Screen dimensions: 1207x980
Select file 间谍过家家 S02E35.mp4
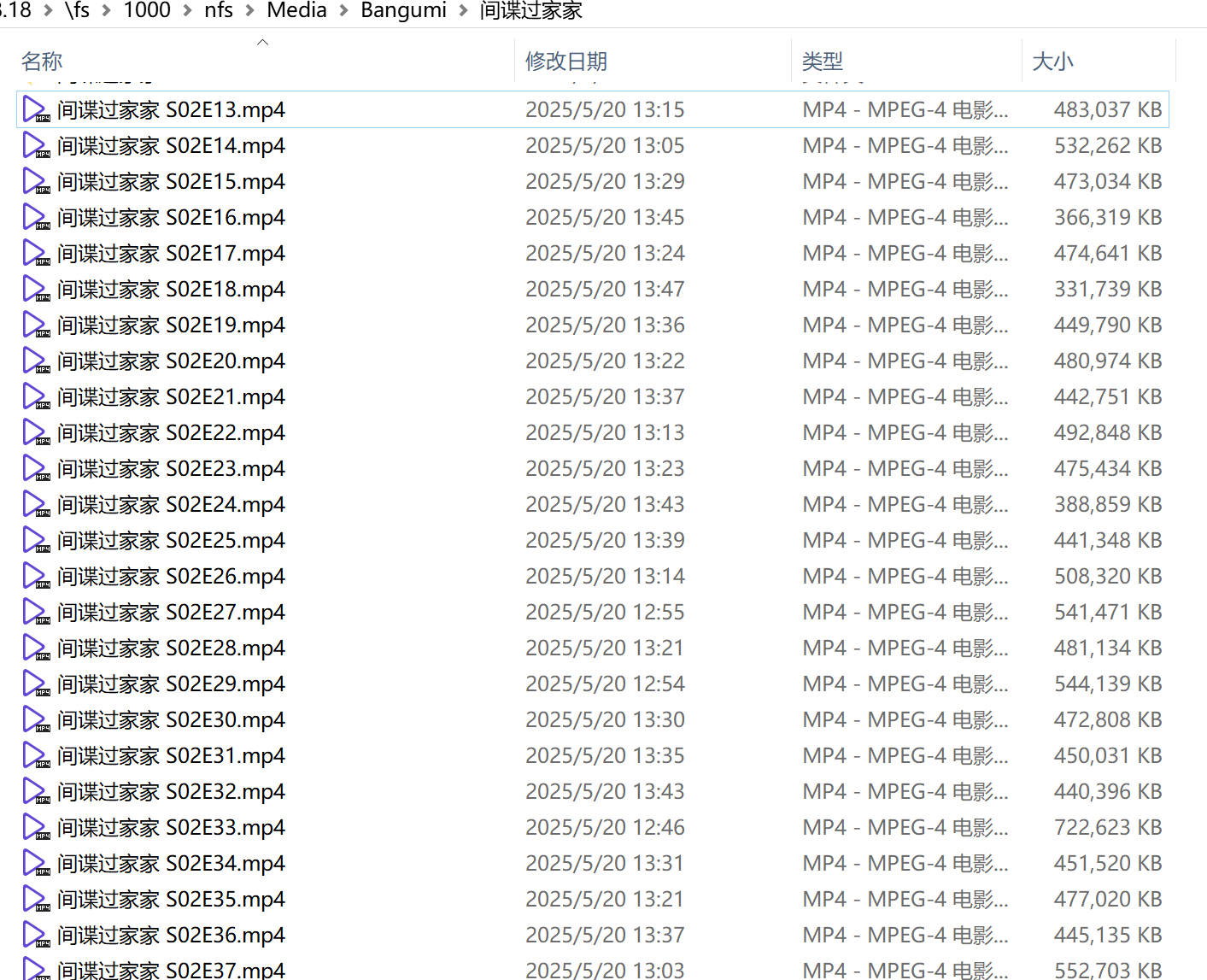click(x=592, y=899)
